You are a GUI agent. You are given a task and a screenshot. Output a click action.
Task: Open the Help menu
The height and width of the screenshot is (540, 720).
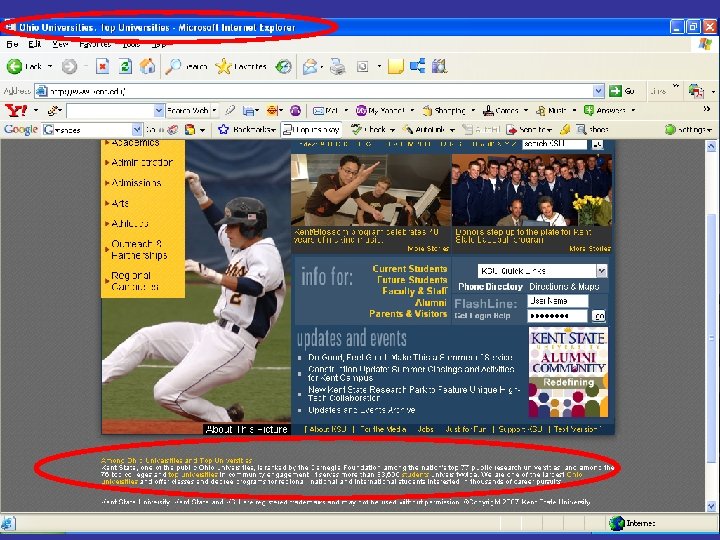pos(158,44)
